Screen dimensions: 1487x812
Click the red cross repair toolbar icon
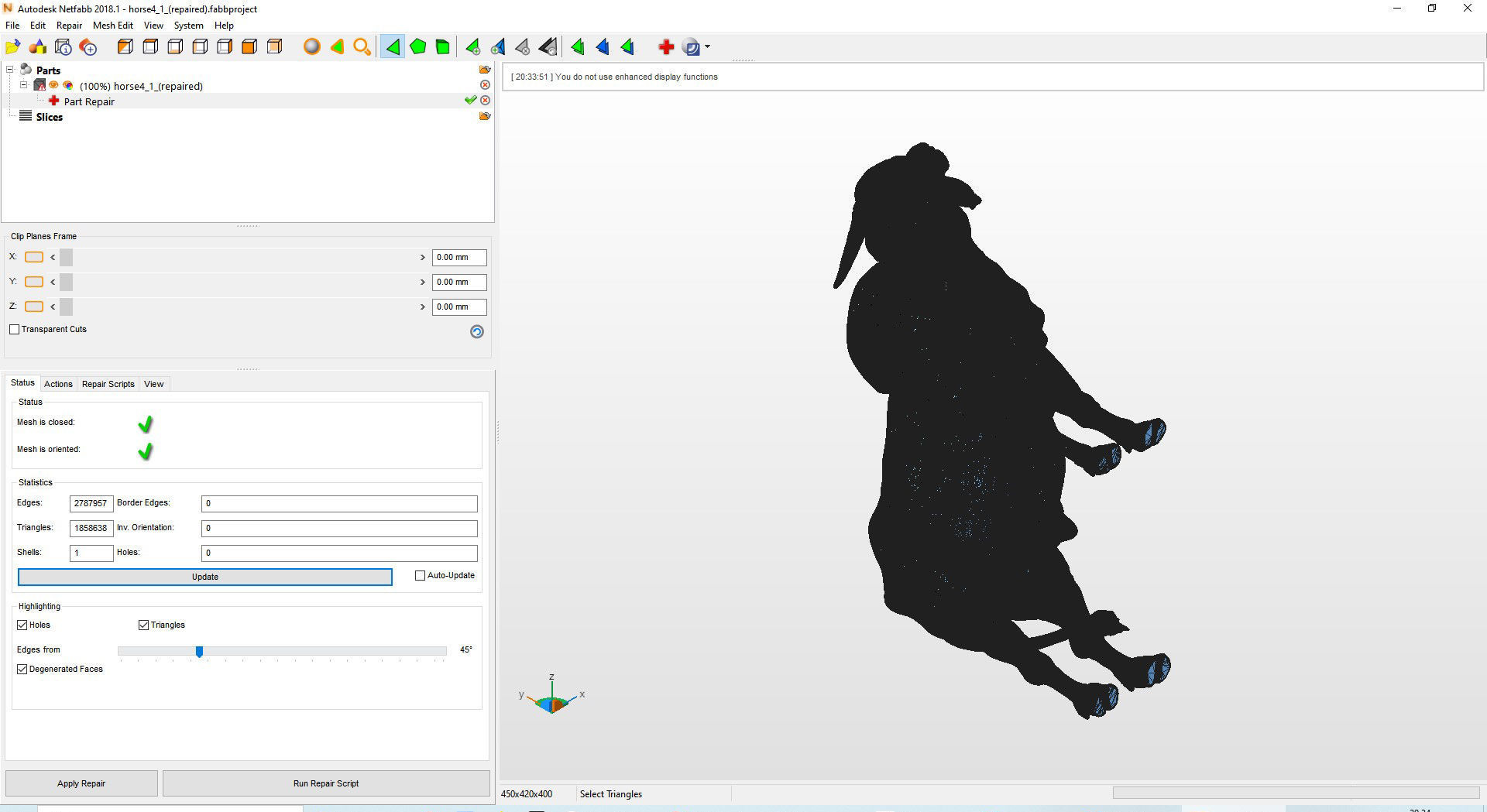click(x=666, y=47)
